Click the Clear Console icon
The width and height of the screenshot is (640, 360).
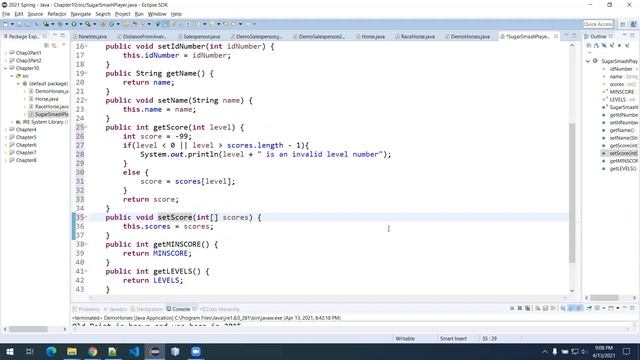(538, 308)
